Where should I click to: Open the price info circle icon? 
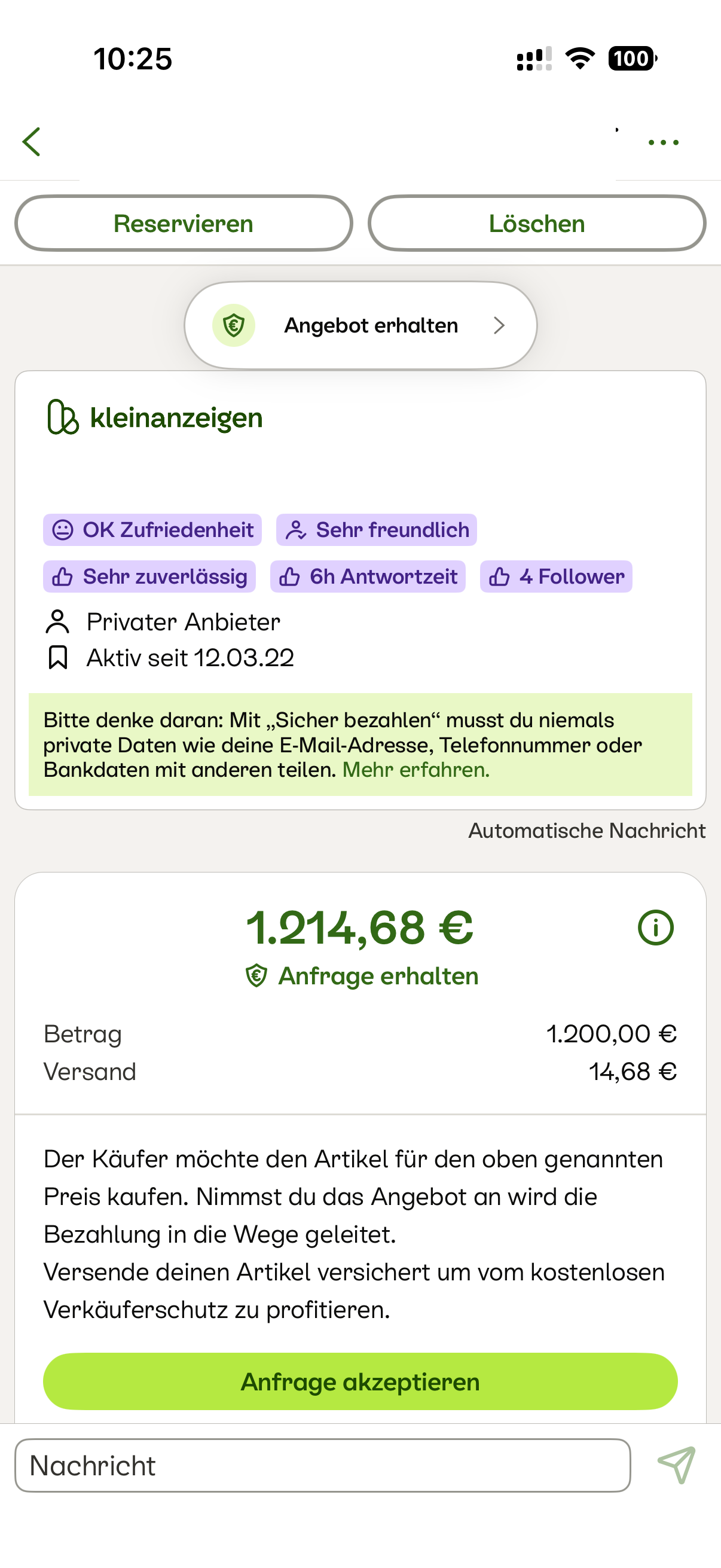pyautogui.click(x=655, y=928)
